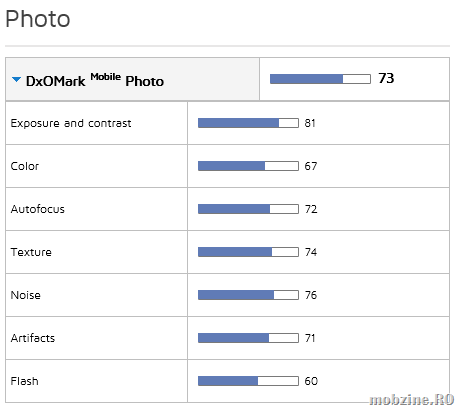Click the Artifacts score bar

pyautogui.click(x=248, y=338)
